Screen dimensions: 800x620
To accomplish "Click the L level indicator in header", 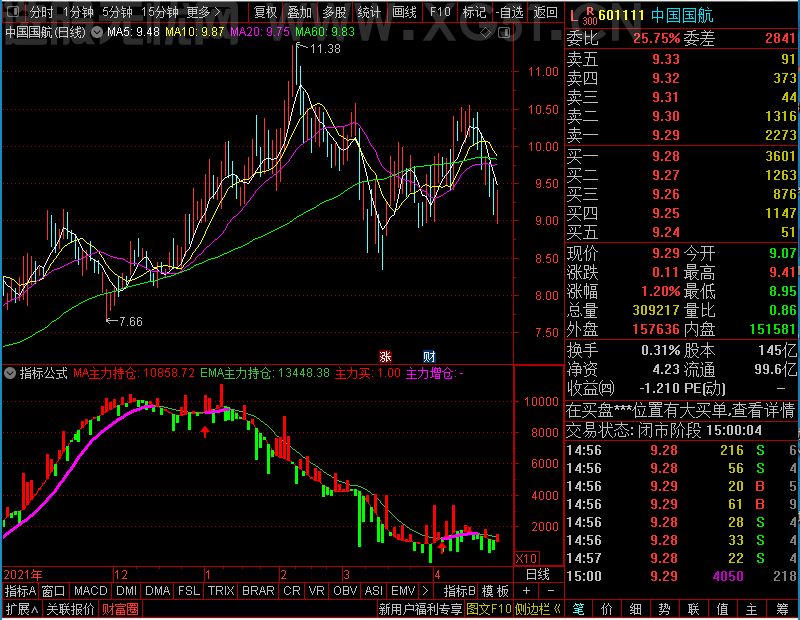I will click(x=574, y=17).
